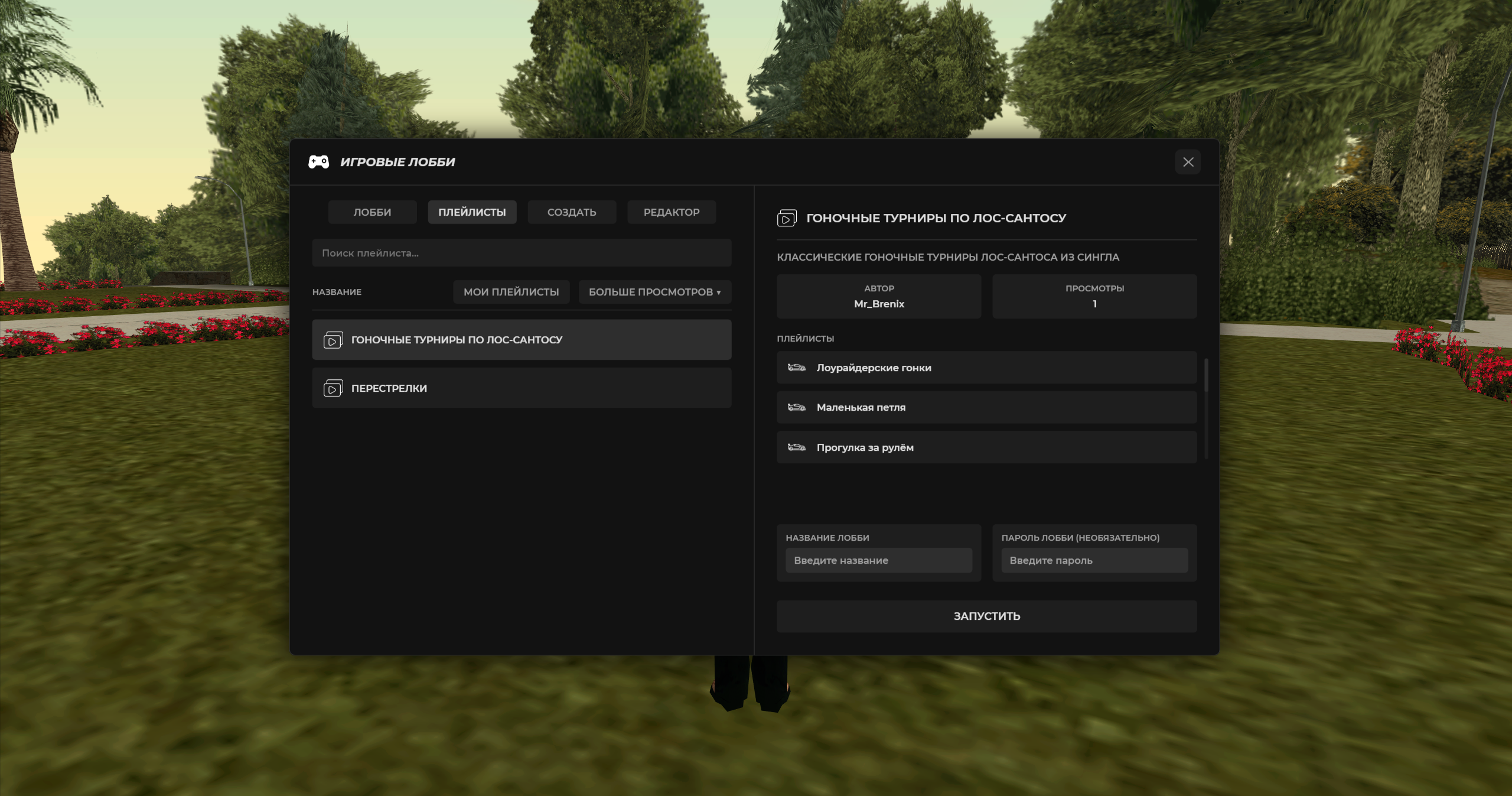Select the ПЕРЕСТРЕЛКИ playlist row
This screenshot has width=1512, height=796.
point(522,388)
